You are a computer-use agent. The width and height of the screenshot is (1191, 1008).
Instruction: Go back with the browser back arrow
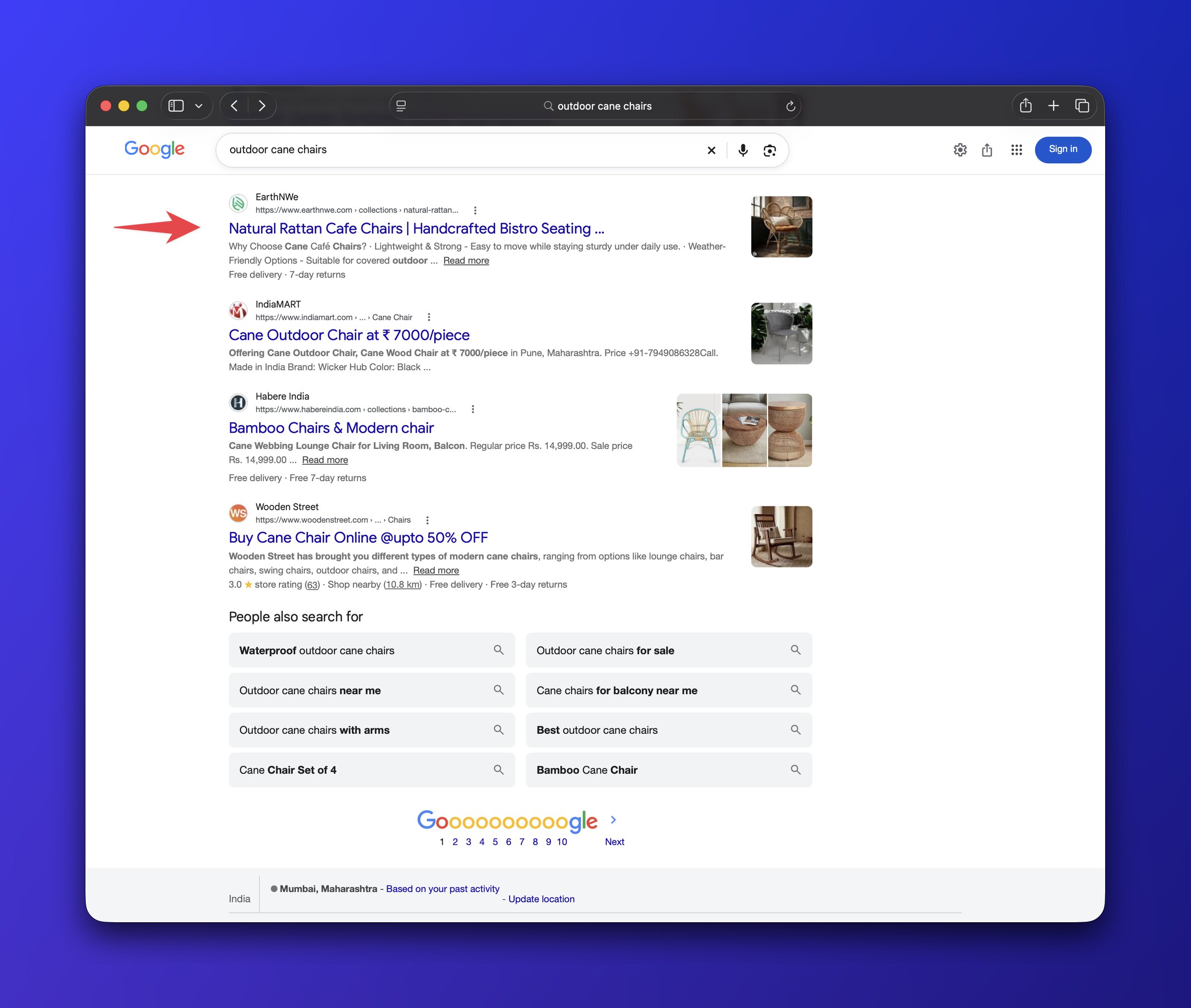pos(234,106)
